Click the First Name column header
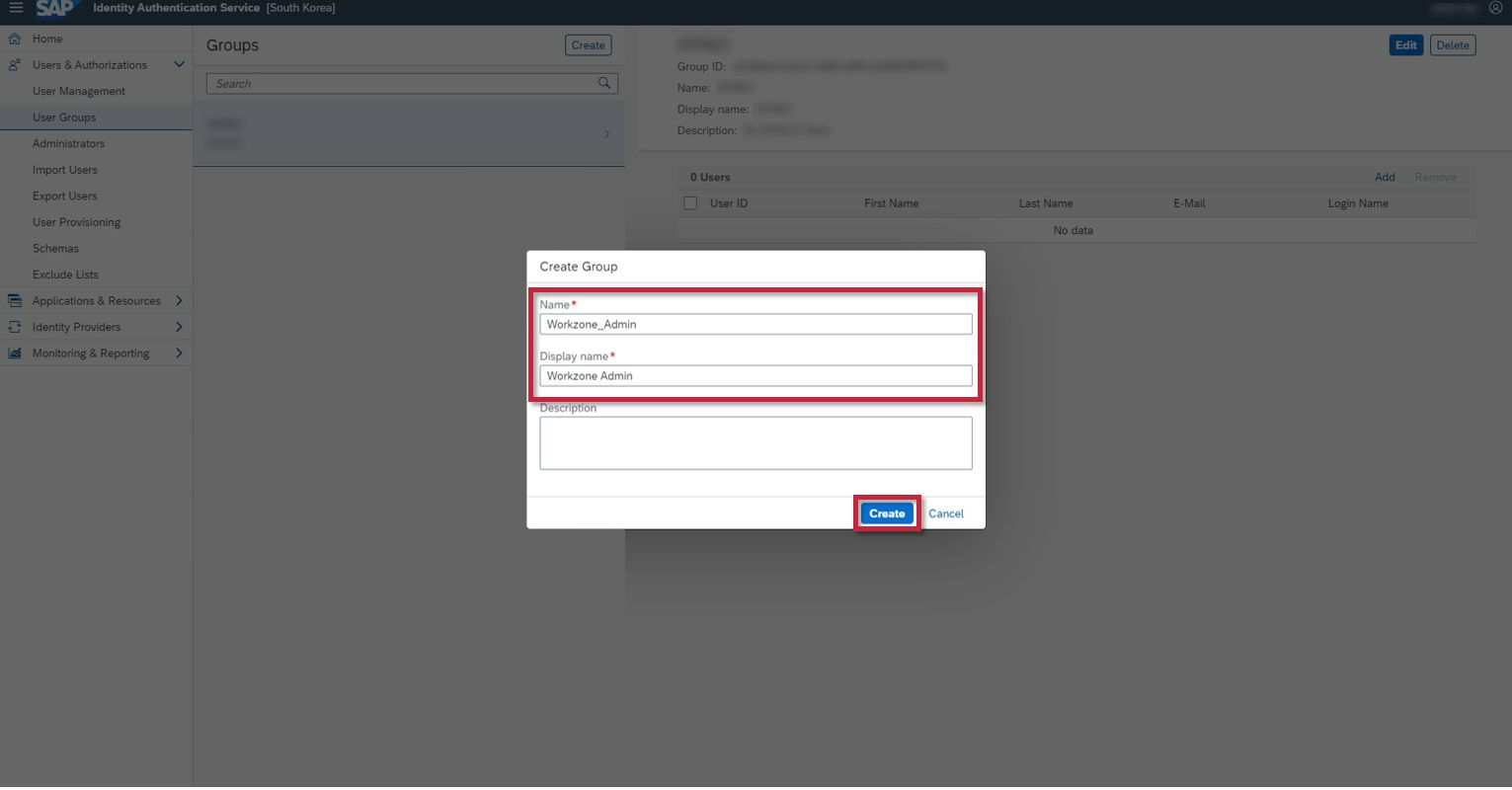The width and height of the screenshot is (1512, 790). click(x=891, y=203)
